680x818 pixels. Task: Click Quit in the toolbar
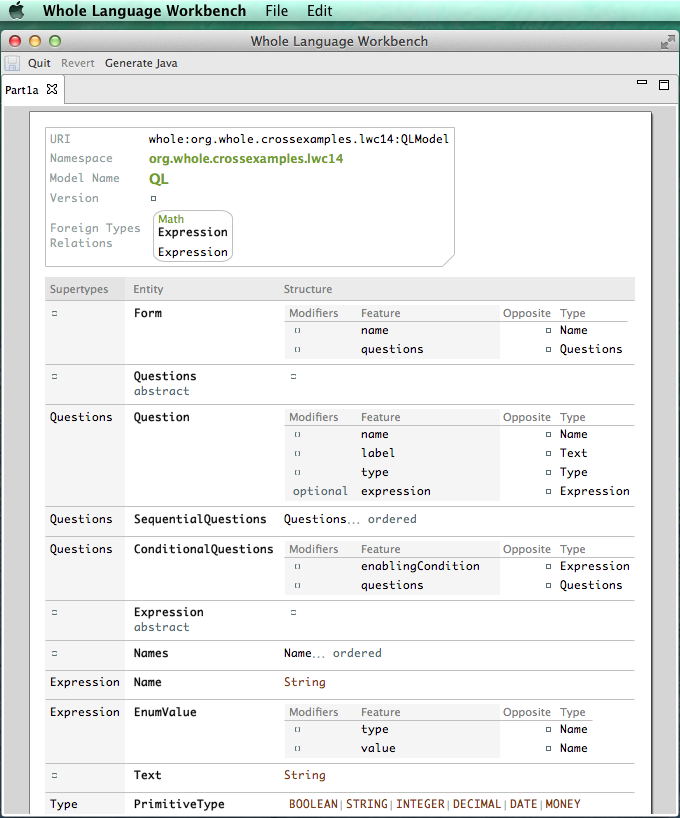tap(39, 63)
